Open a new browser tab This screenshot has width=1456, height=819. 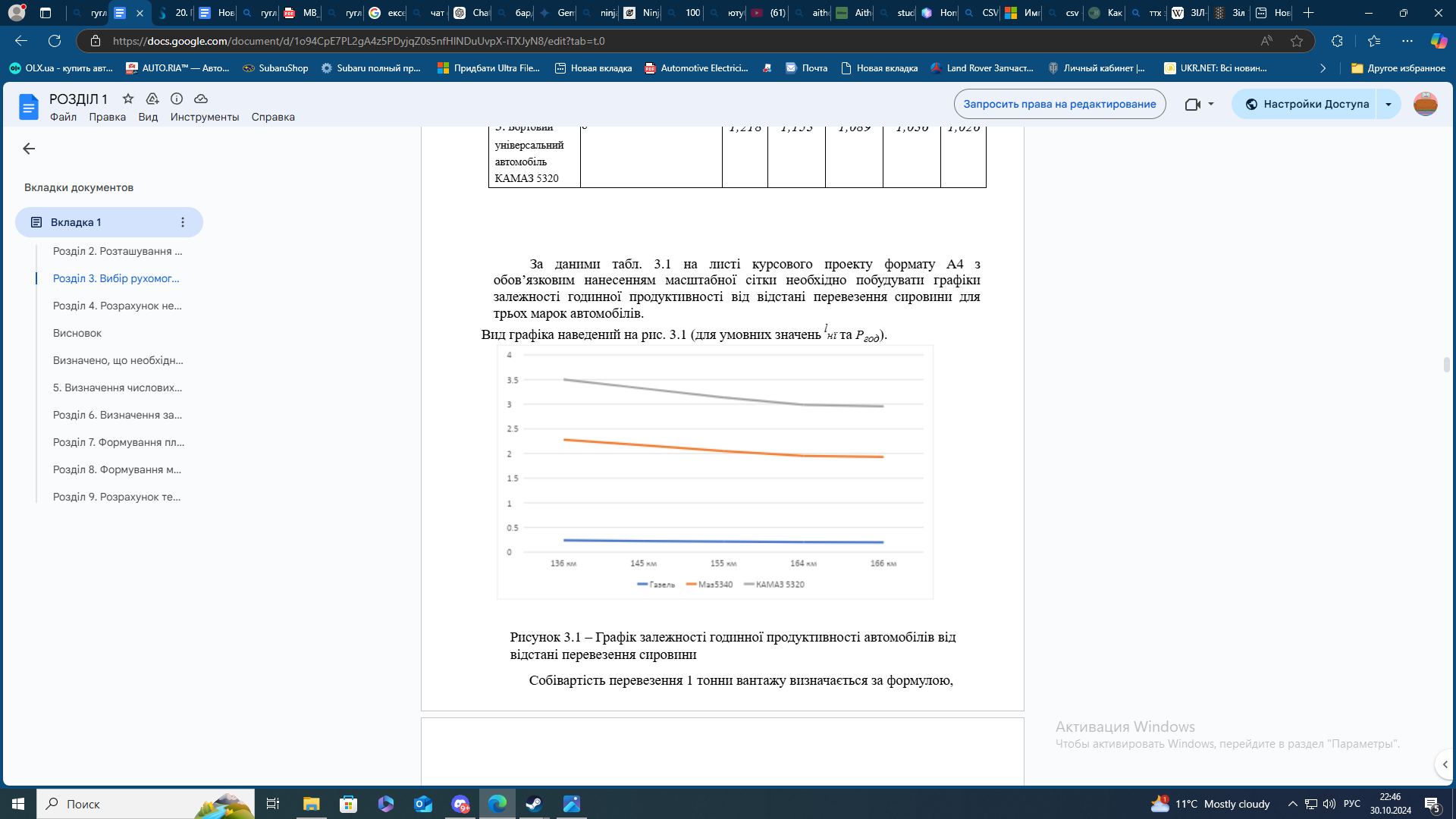[x=1308, y=13]
